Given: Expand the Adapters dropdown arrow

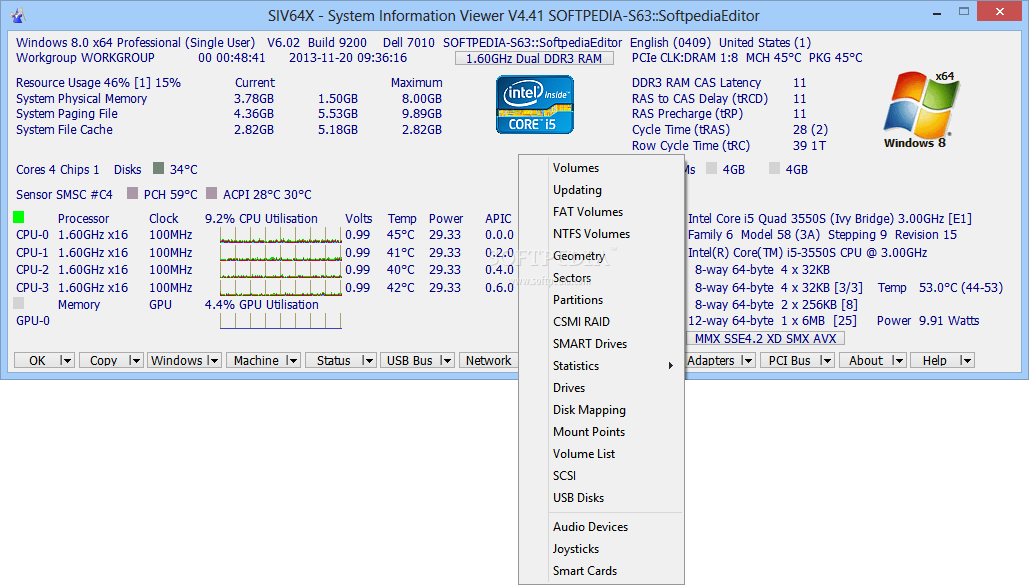Looking at the screenshot, I should tap(747, 360).
